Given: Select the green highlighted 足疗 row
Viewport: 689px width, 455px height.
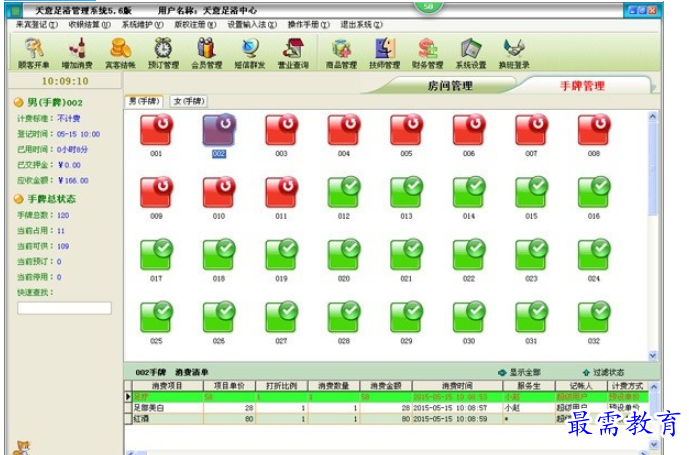Looking at the screenshot, I should tap(391, 397).
